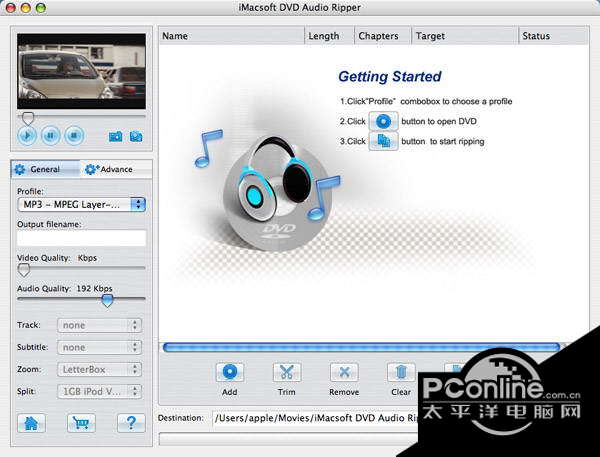Click the Target column header
This screenshot has height=457, width=600.
(x=465, y=36)
